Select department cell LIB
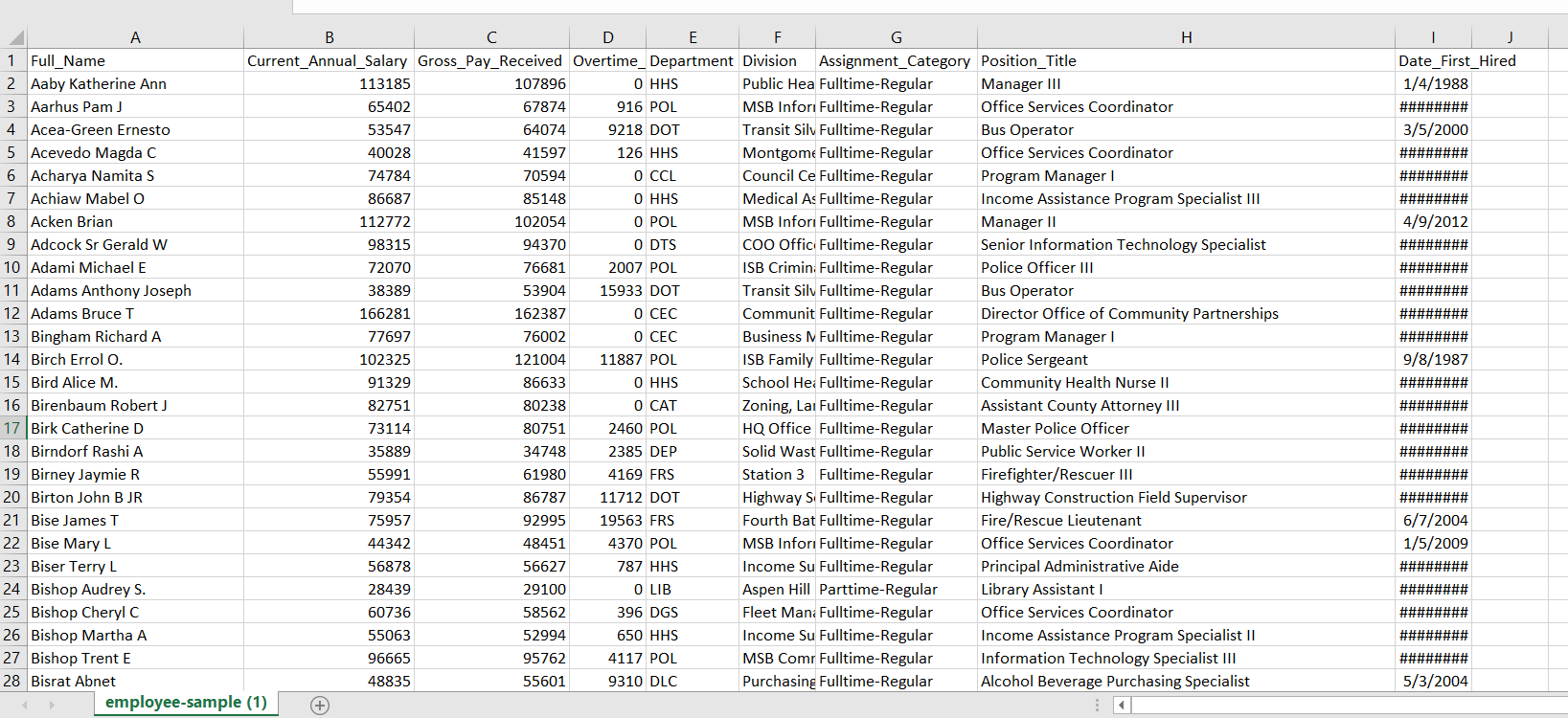This screenshot has height=718, width=1568. (693, 589)
